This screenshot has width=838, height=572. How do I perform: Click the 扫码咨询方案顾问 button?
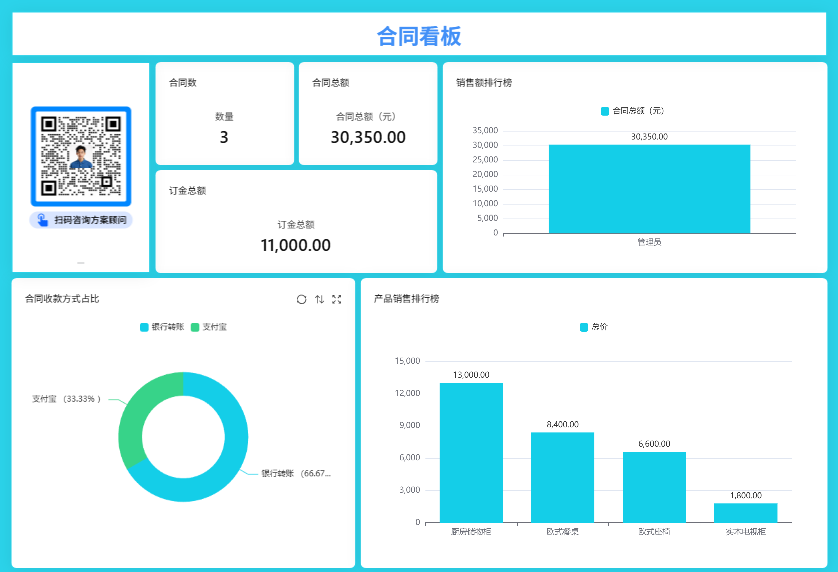click(81, 220)
